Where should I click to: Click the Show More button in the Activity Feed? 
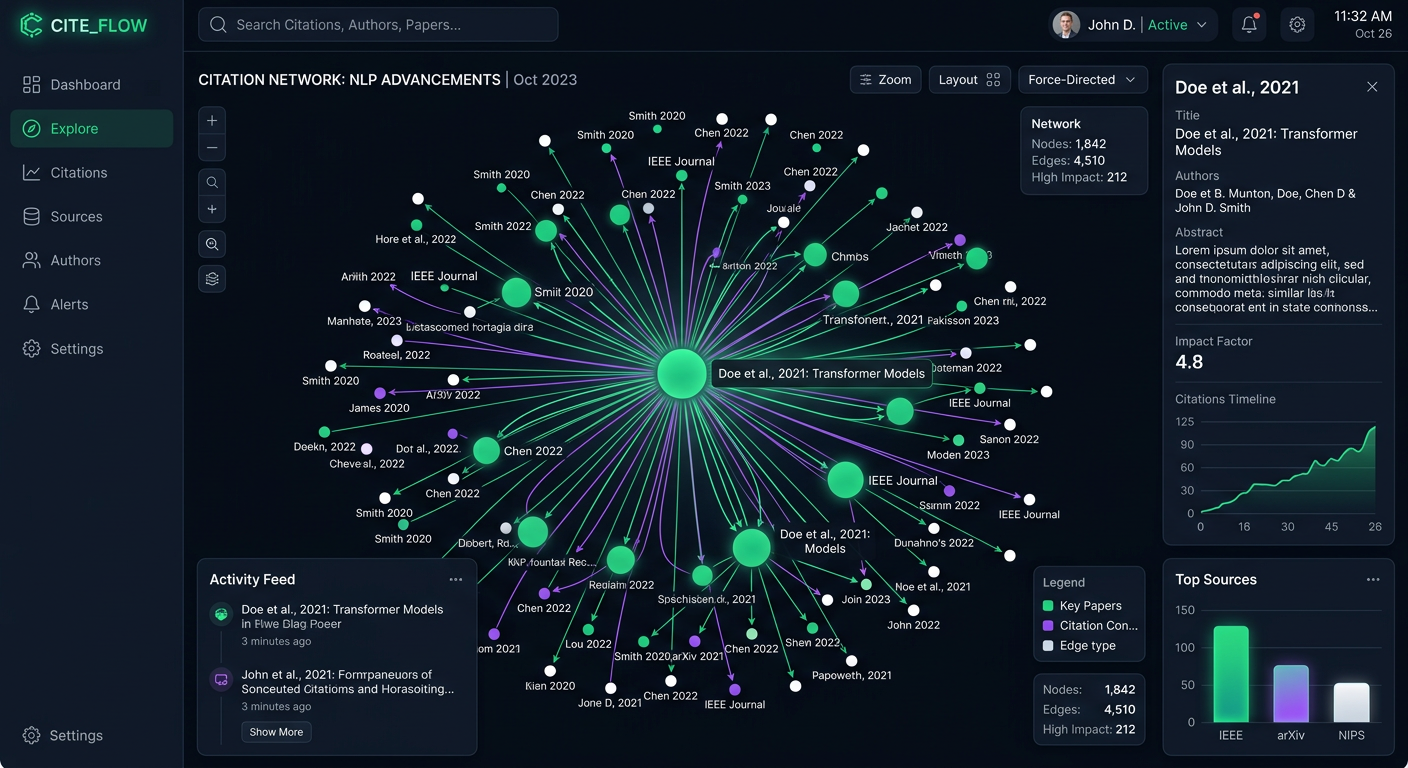tap(276, 732)
